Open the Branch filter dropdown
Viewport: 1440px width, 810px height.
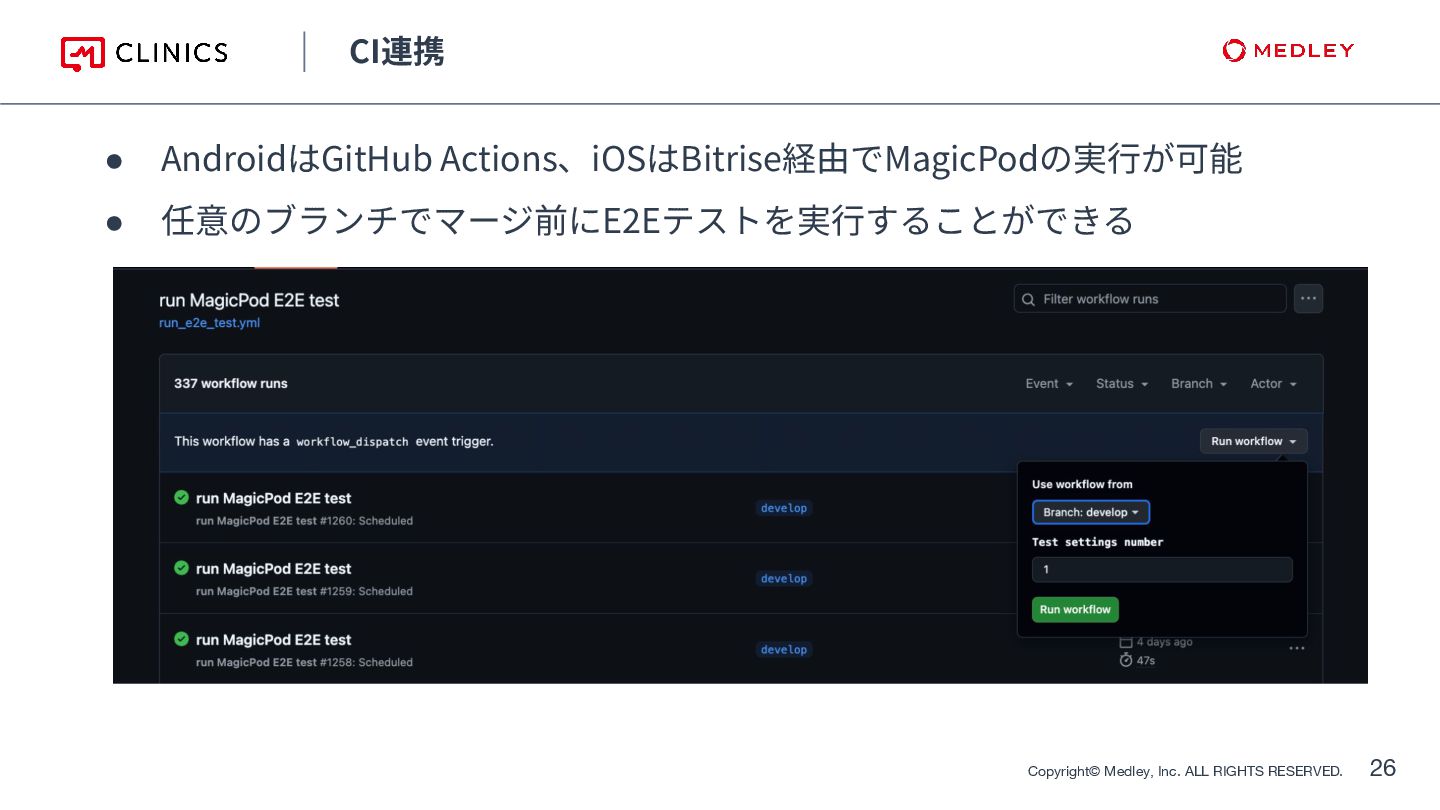click(1199, 384)
